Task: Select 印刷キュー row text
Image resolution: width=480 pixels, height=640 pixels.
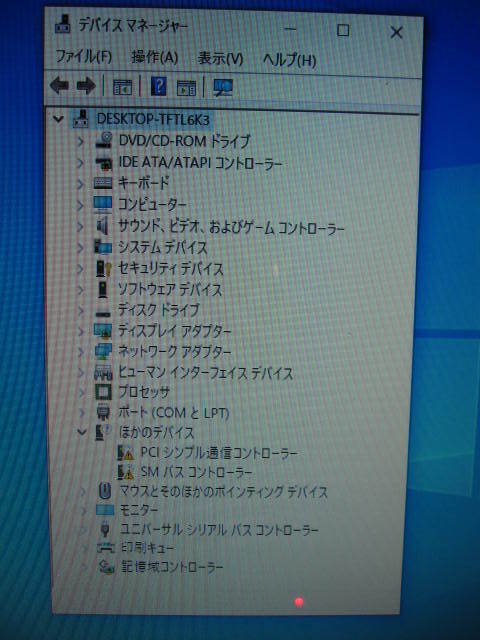Action: click(147, 548)
